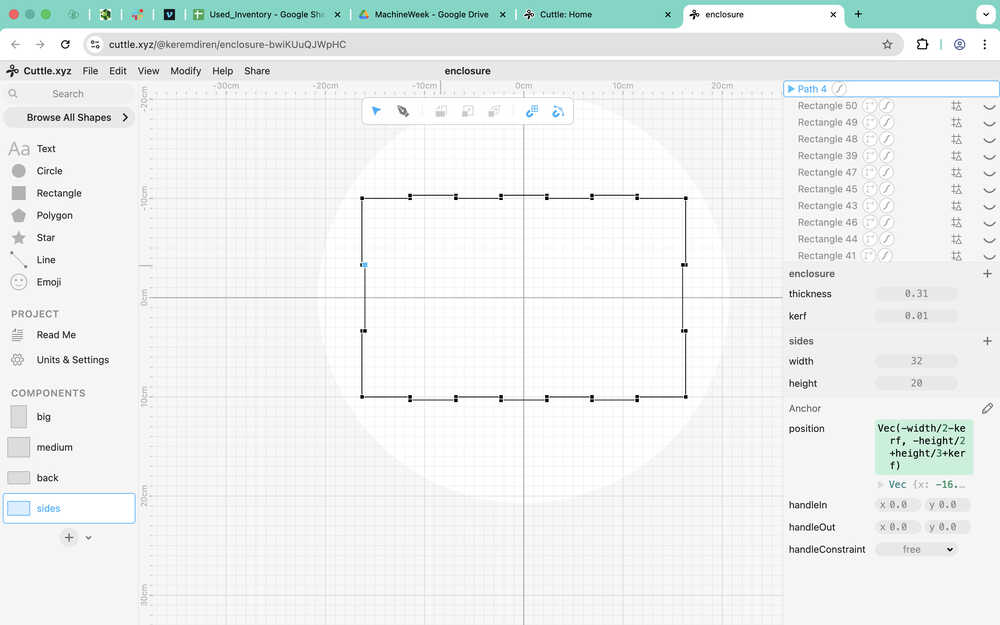Select Rectangle 41 in the outline
1000x625 pixels.
click(827, 256)
